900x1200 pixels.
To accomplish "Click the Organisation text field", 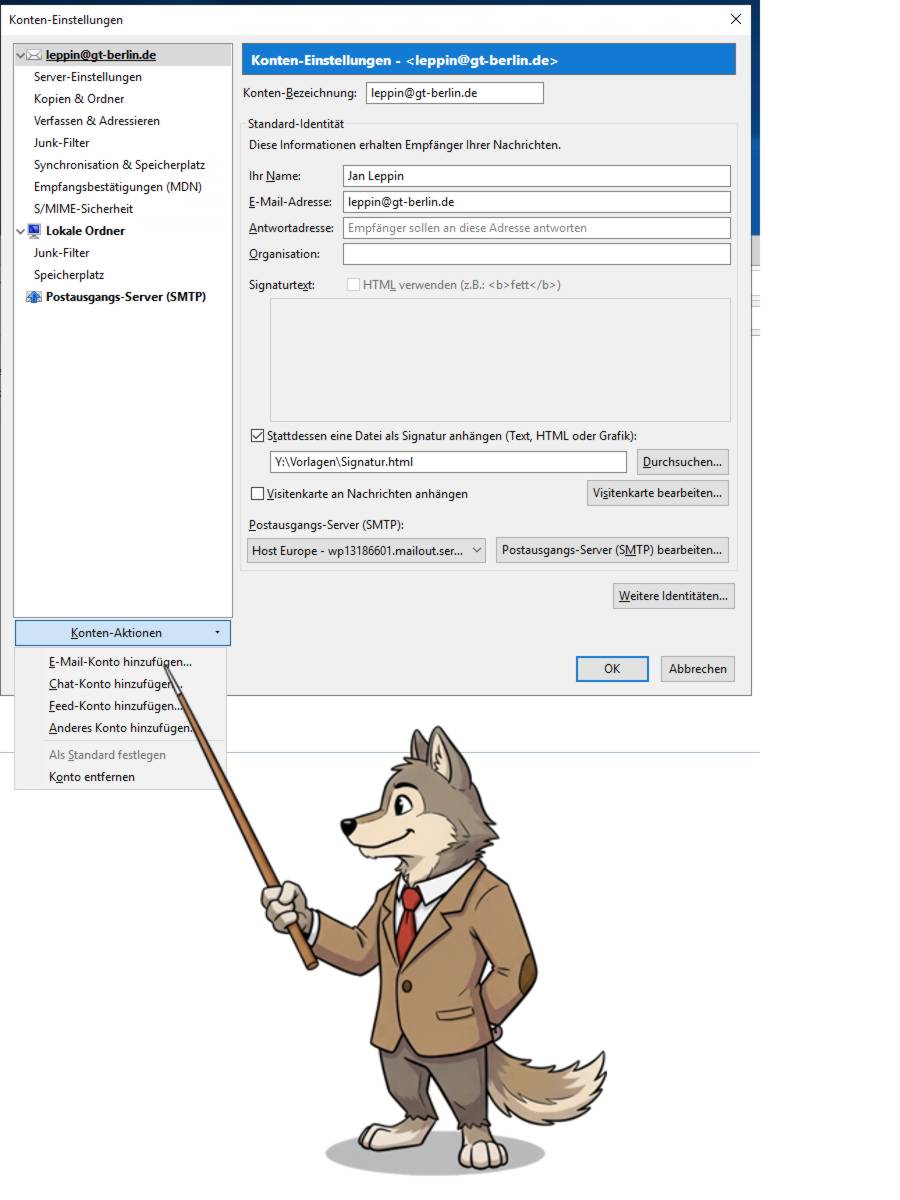I will [x=536, y=254].
